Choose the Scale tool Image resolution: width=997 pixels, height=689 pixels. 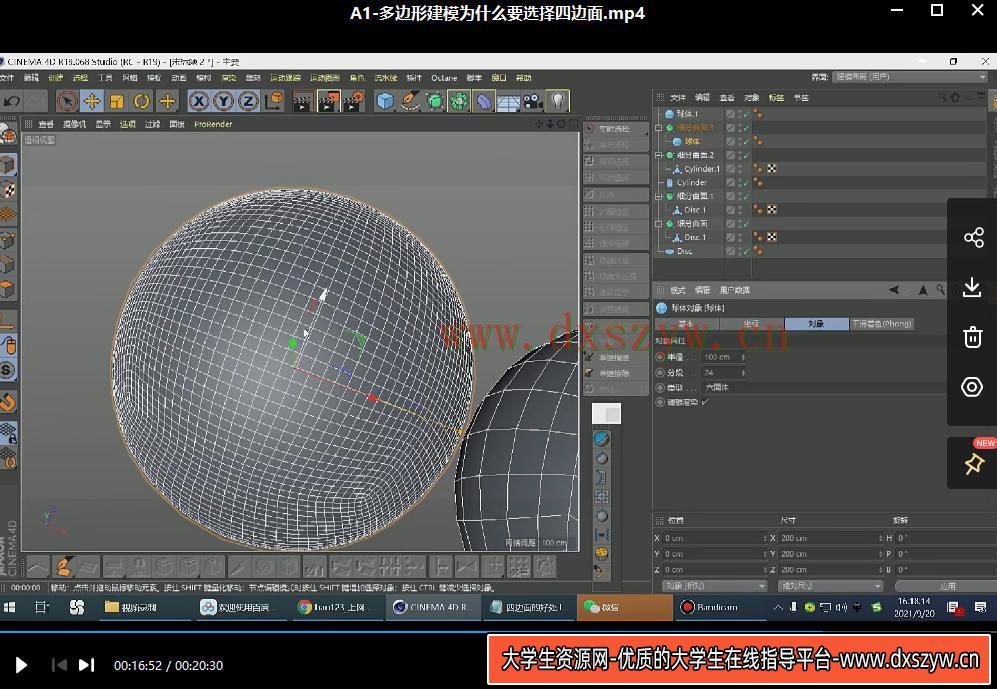(117, 101)
